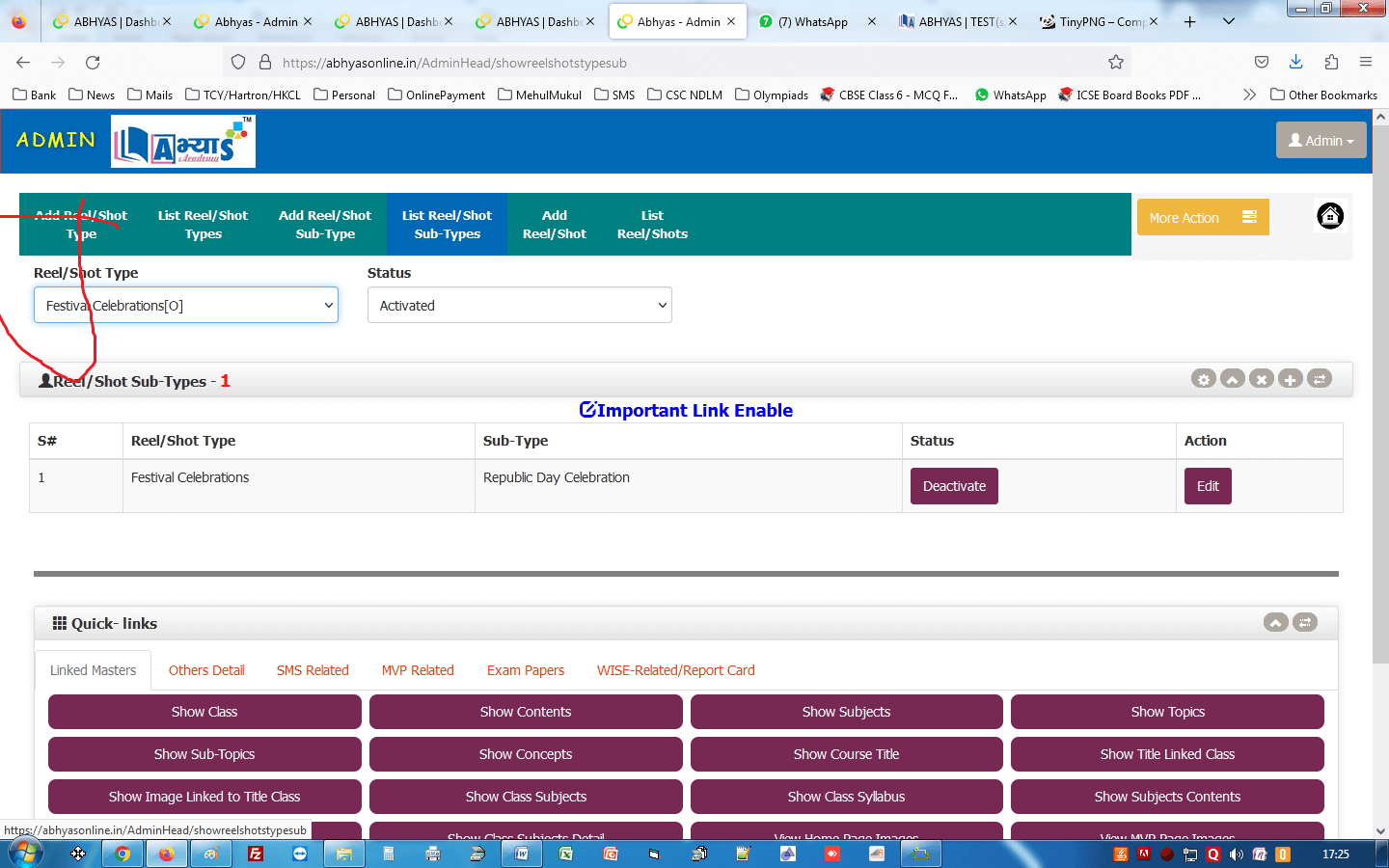Bookmark this page with the star icon
This screenshot has height=868, width=1389.
tap(1116, 63)
